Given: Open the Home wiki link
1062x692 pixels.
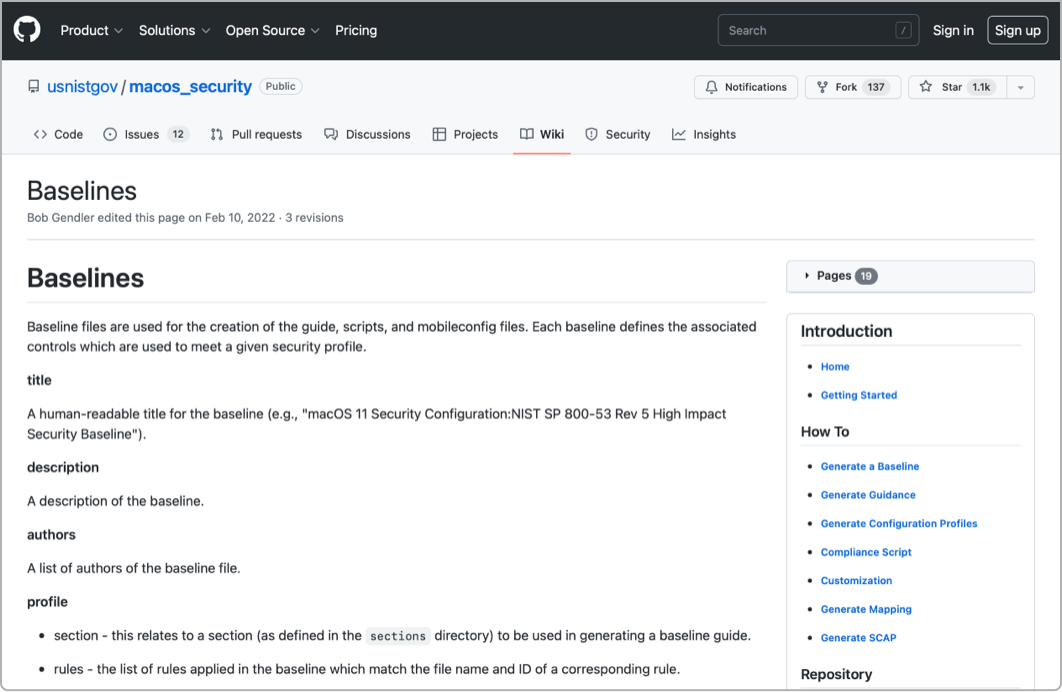Looking at the screenshot, I should coord(835,366).
